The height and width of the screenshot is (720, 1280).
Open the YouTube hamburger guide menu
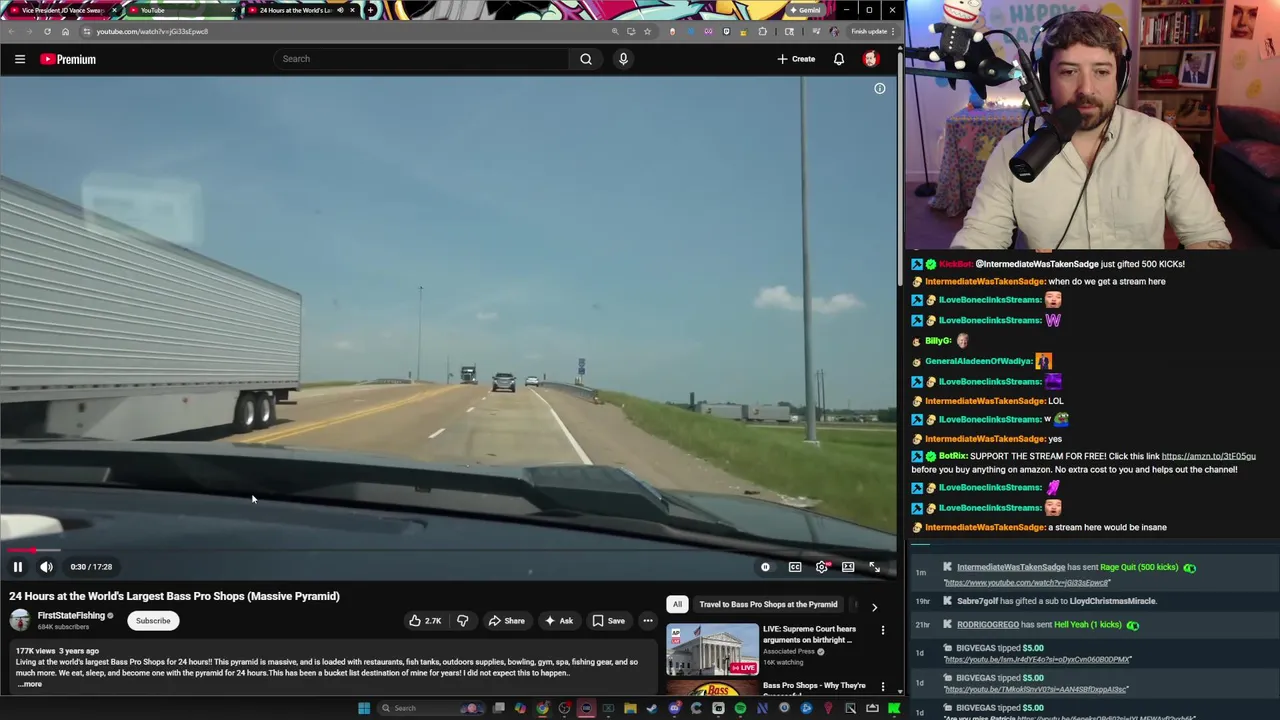tap(20, 59)
